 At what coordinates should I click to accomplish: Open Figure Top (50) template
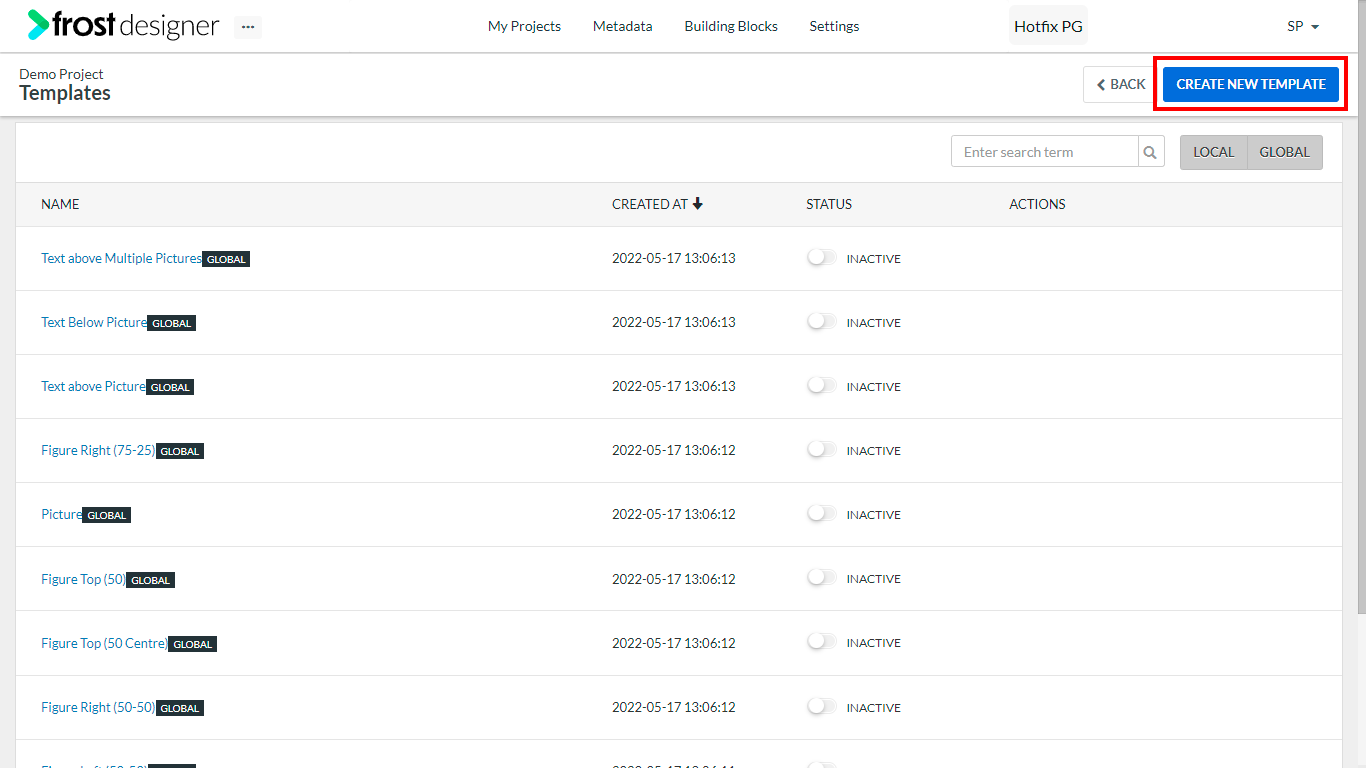(83, 579)
